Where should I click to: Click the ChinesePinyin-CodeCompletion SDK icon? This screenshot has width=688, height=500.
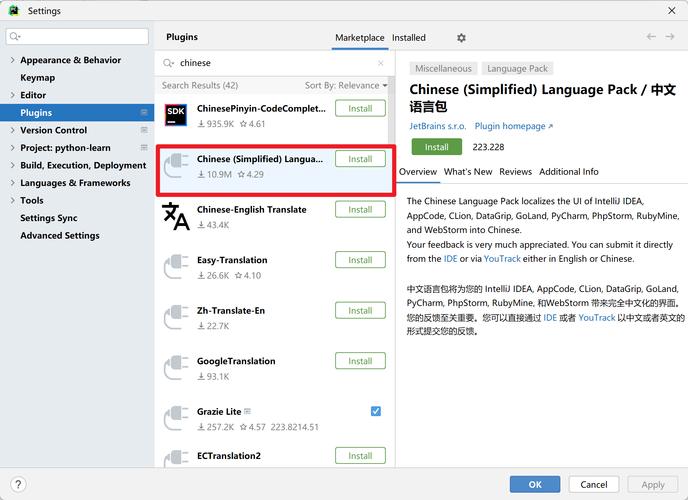[x=176, y=114]
